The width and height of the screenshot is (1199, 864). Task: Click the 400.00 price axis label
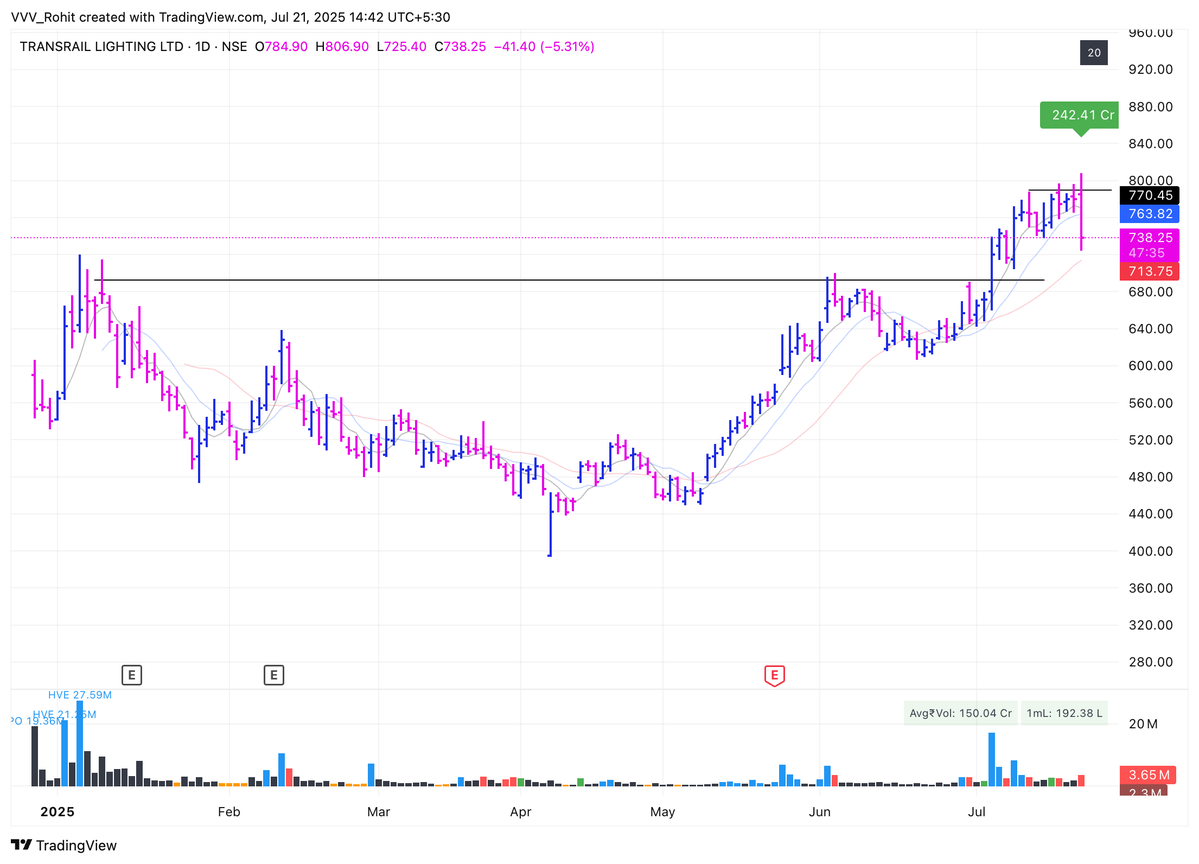tap(1150, 551)
